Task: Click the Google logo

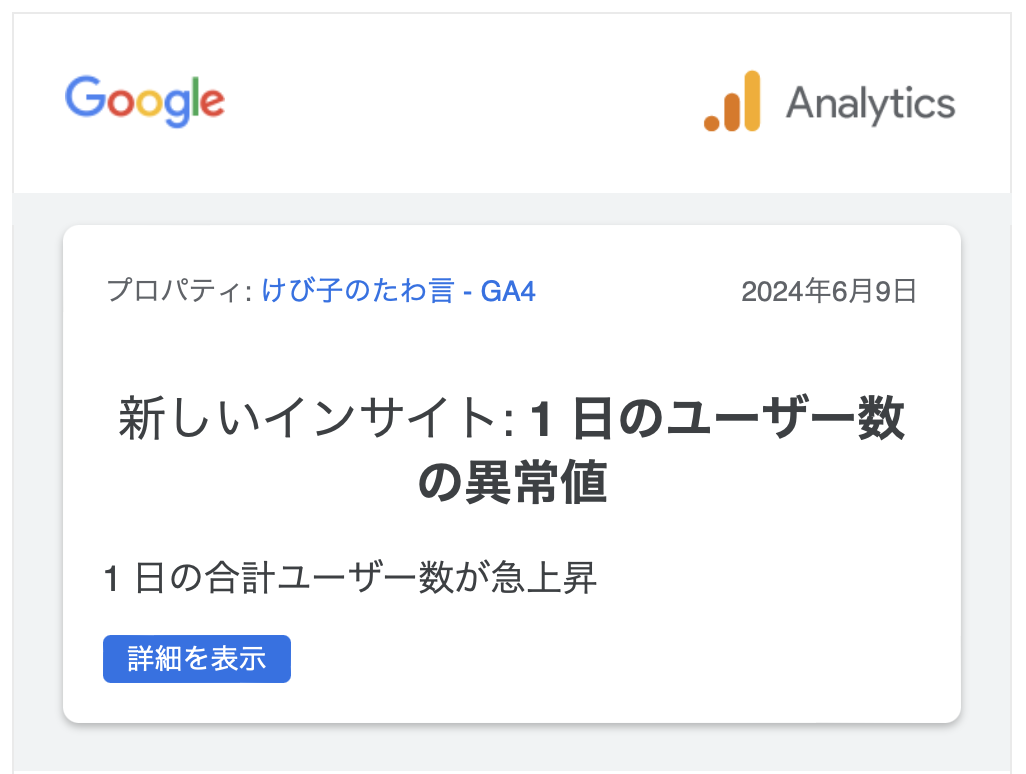Action: pos(145,101)
